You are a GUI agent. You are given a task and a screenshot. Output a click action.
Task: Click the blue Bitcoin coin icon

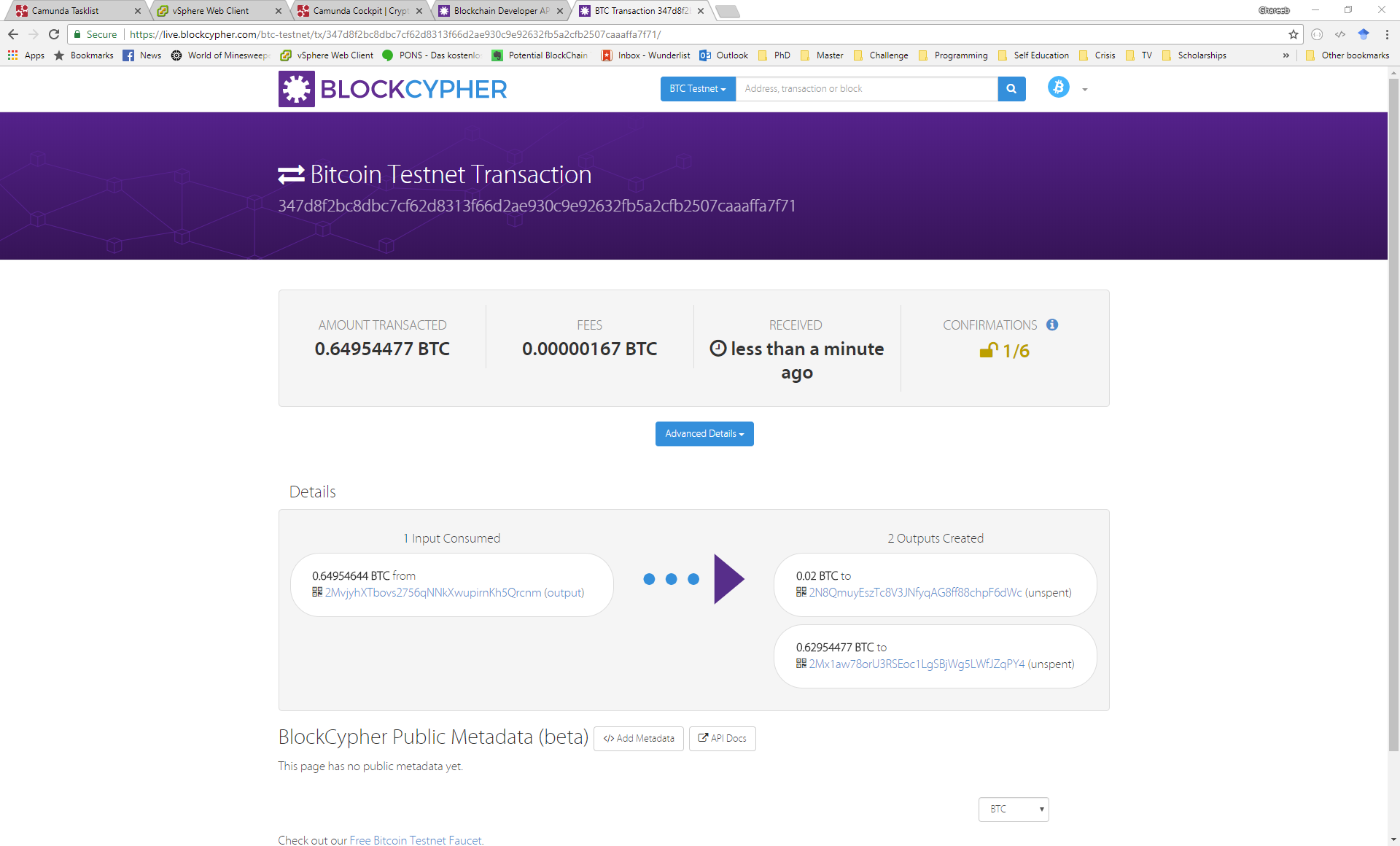point(1058,88)
